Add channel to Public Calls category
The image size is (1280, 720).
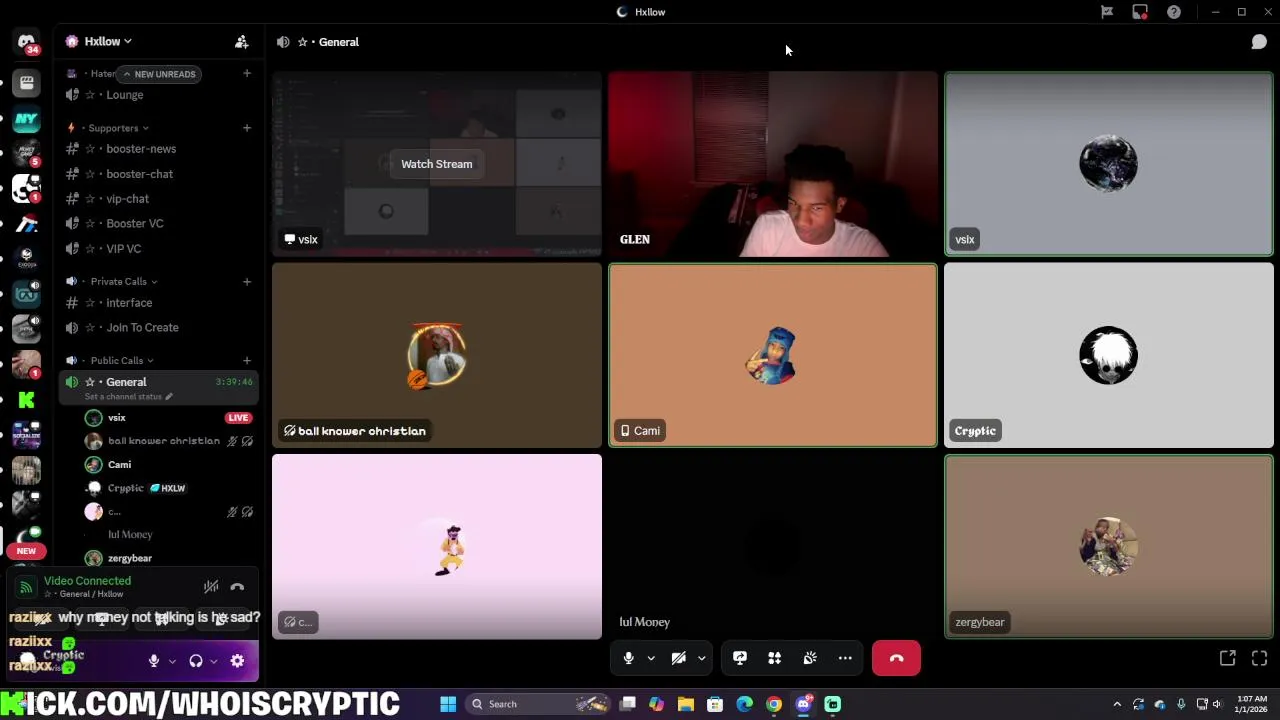[247, 360]
